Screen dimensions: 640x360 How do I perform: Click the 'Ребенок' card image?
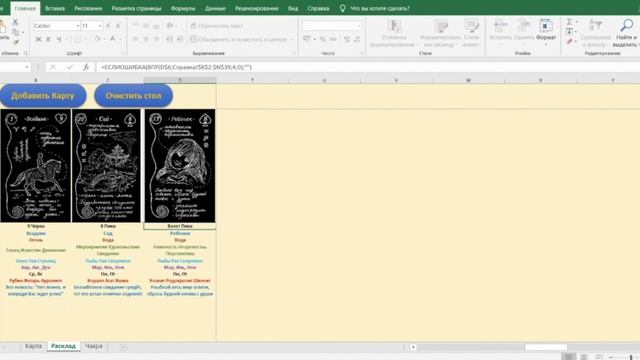tap(180, 166)
